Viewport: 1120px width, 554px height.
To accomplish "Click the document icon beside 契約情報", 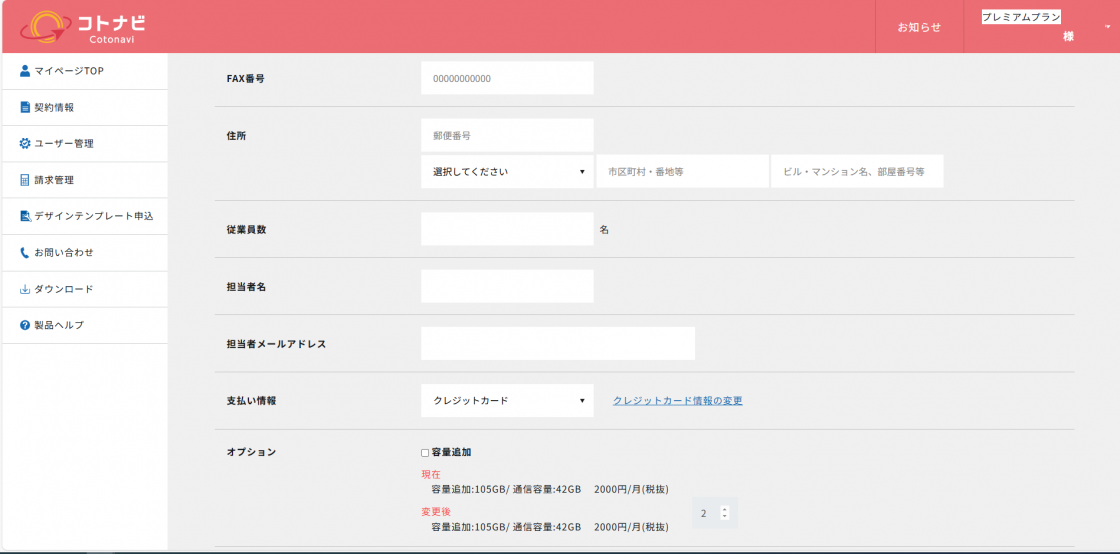I will click(25, 107).
